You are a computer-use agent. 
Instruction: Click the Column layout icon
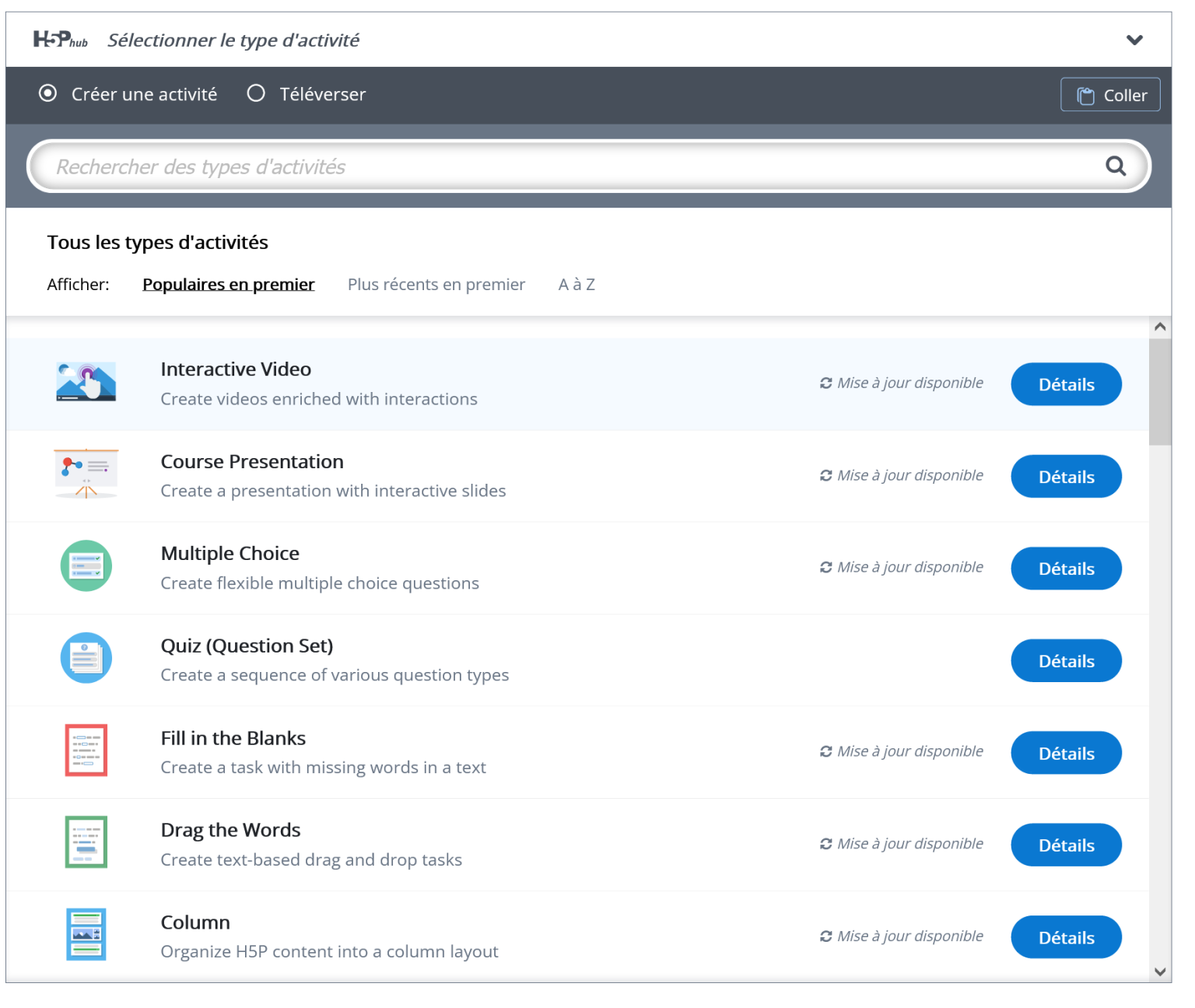pyautogui.click(x=86, y=934)
